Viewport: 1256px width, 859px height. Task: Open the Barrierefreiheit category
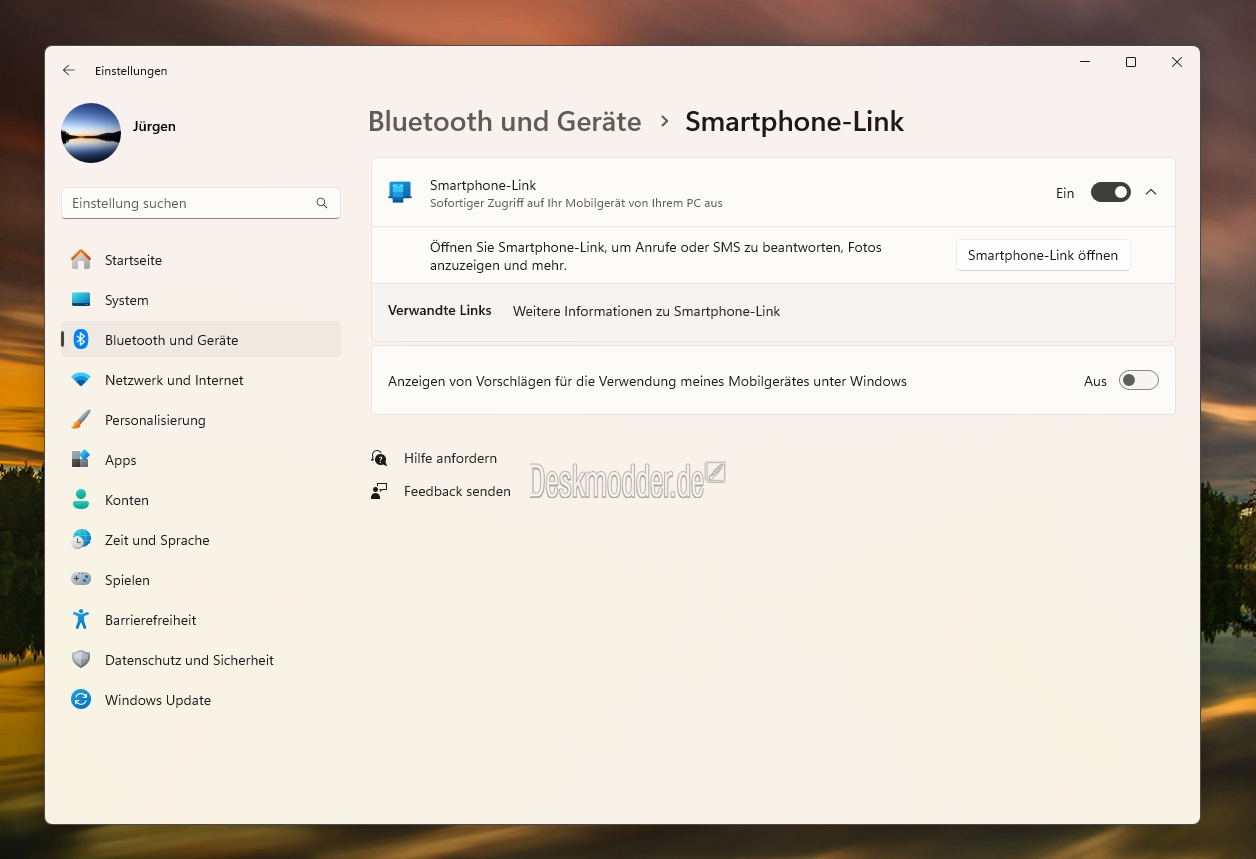point(201,620)
